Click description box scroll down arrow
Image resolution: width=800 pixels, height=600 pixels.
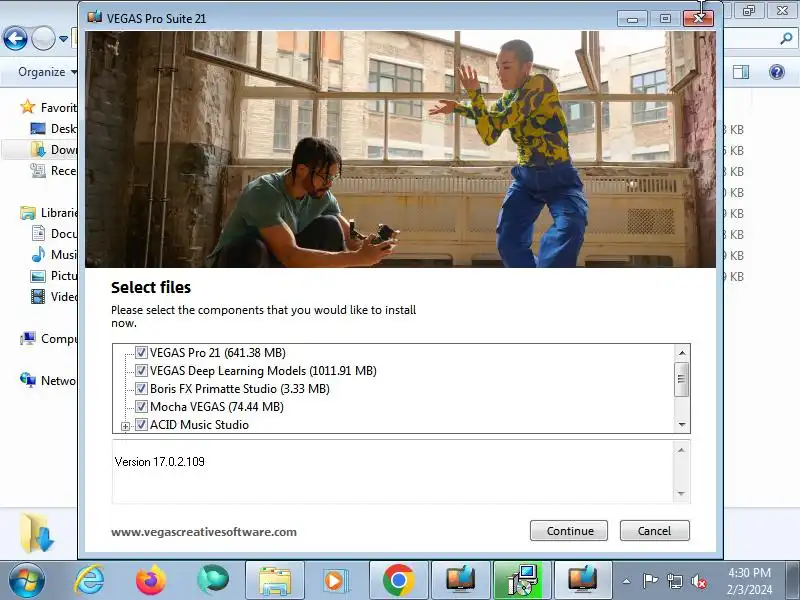point(681,493)
